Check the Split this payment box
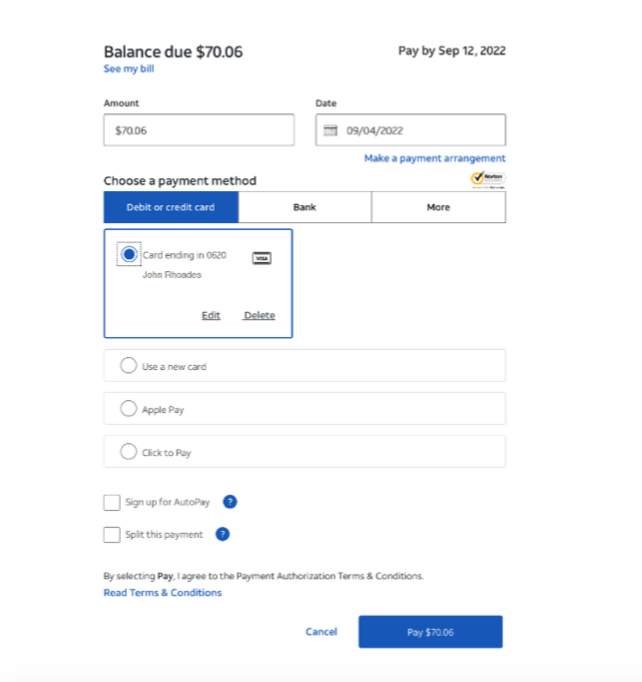The image size is (642, 682). (x=112, y=535)
